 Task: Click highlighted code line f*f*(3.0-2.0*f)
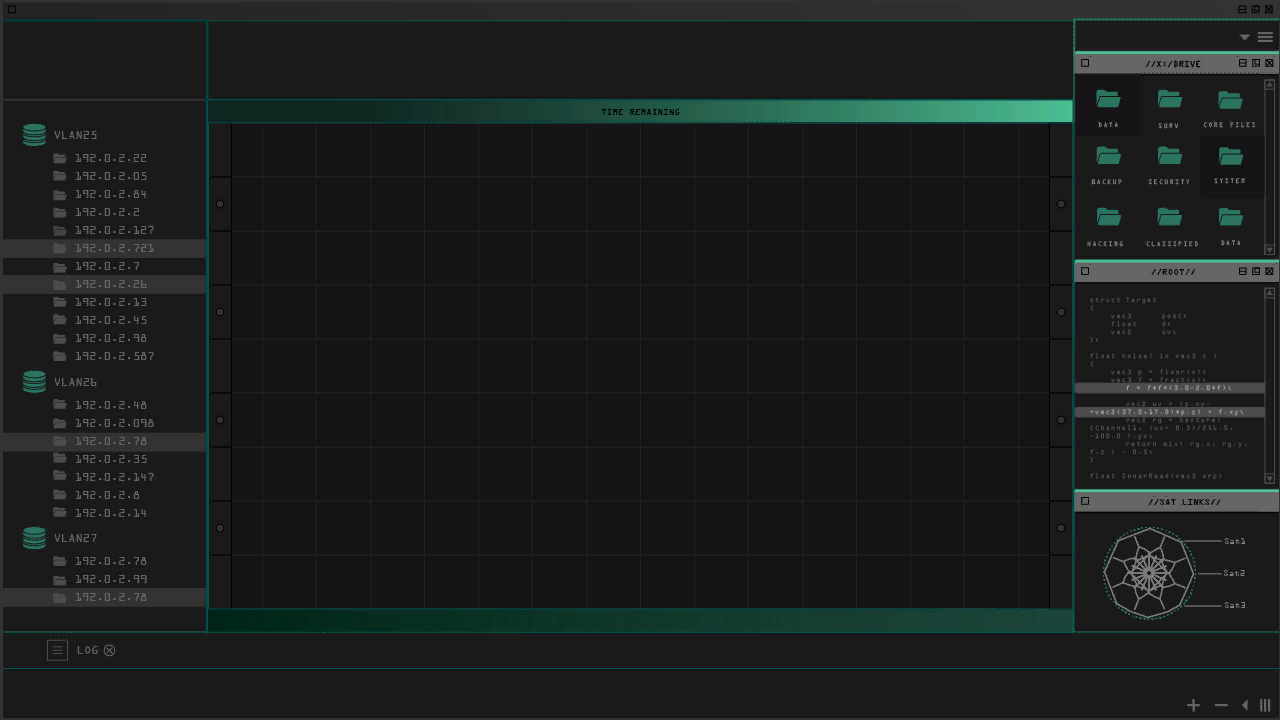pos(1169,388)
